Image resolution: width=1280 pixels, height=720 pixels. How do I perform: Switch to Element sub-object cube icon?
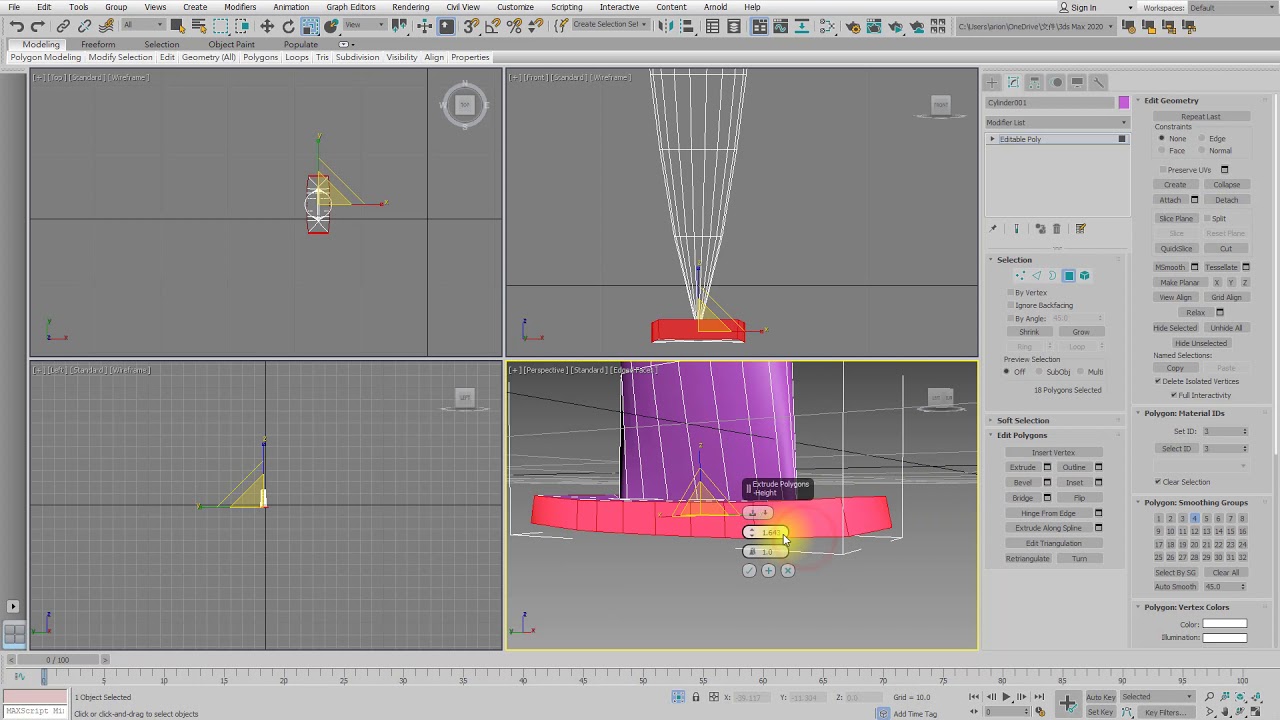click(1084, 276)
